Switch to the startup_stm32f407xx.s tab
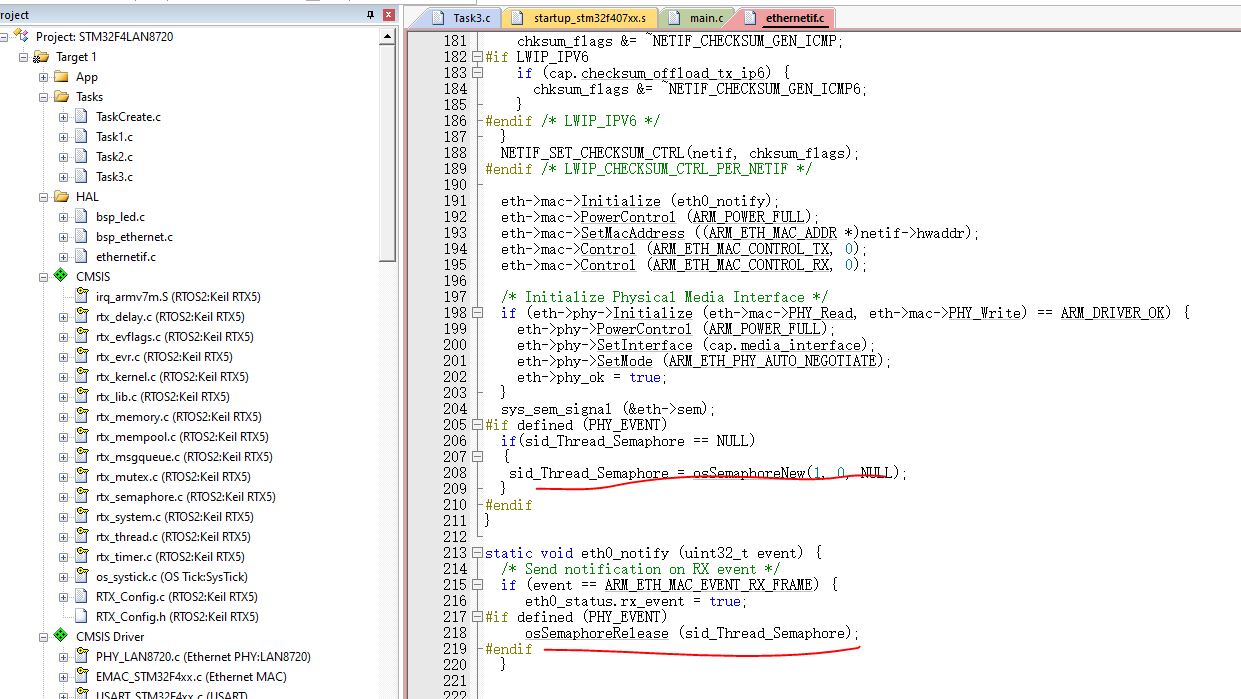Image resolution: width=1241 pixels, height=699 pixels. click(582, 18)
